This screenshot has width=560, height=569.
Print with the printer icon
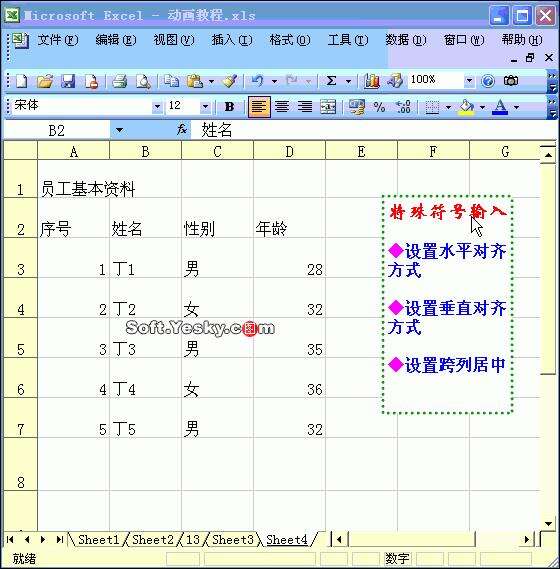[x=119, y=81]
